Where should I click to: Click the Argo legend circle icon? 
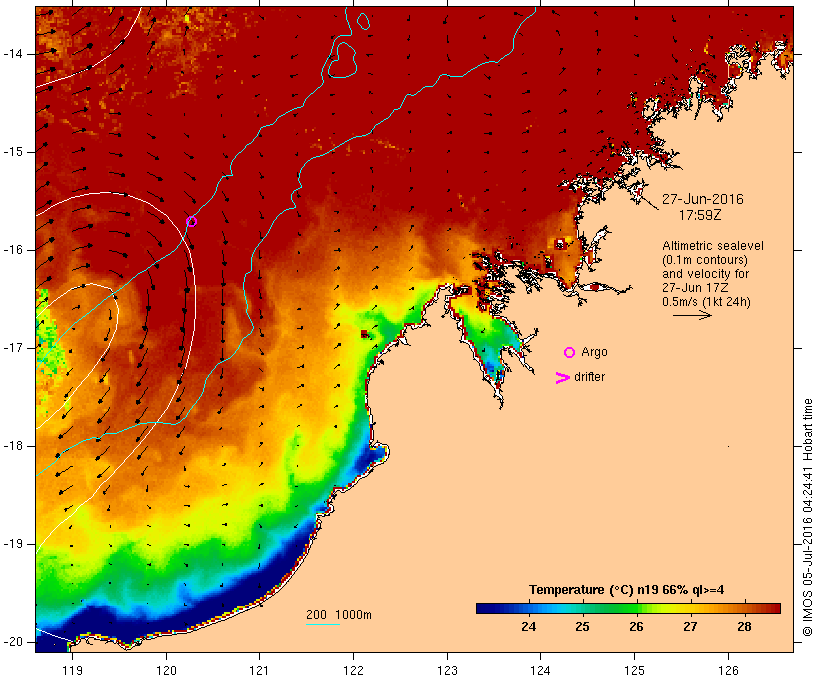[x=570, y=353]
